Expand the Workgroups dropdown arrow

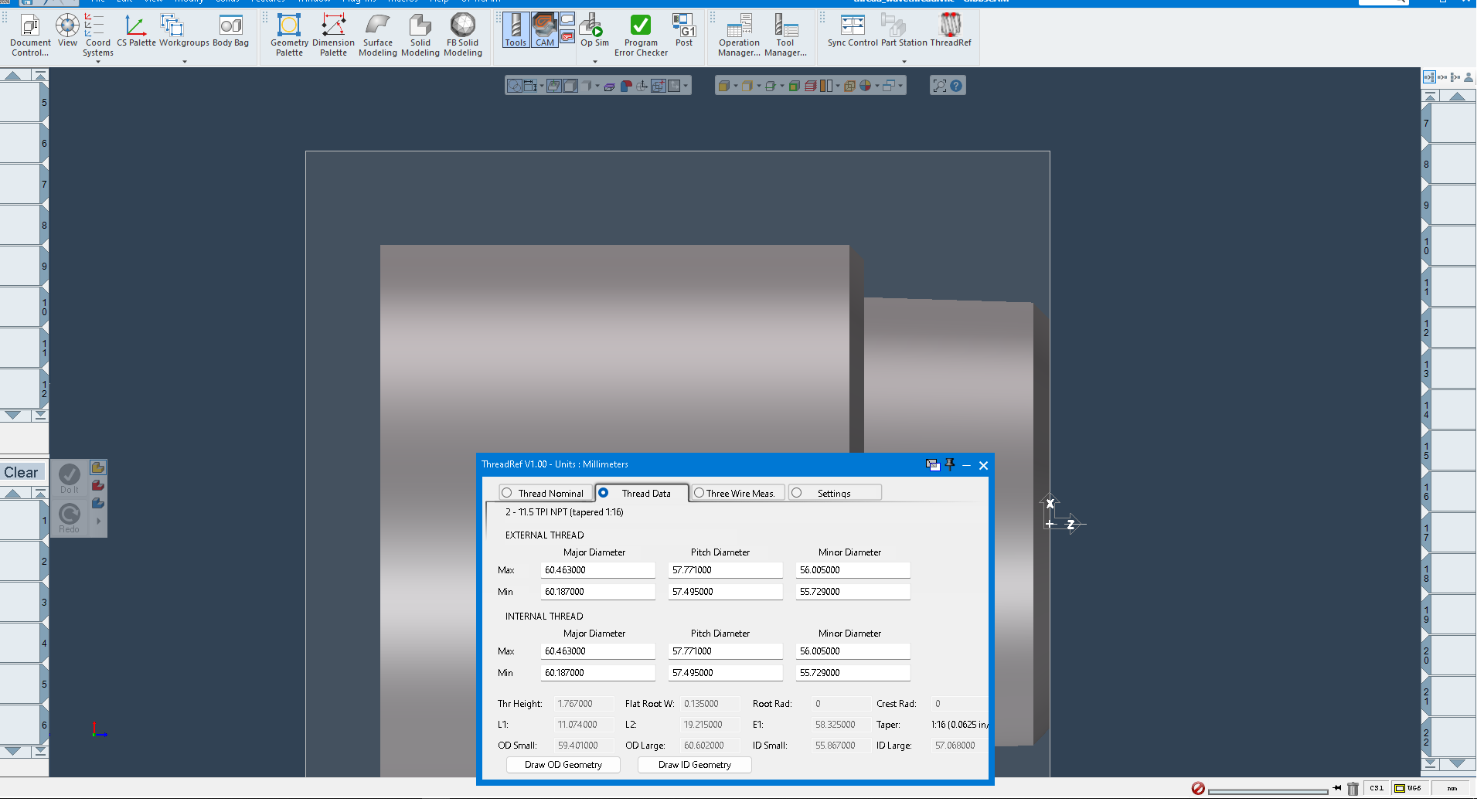coord(185,61)
